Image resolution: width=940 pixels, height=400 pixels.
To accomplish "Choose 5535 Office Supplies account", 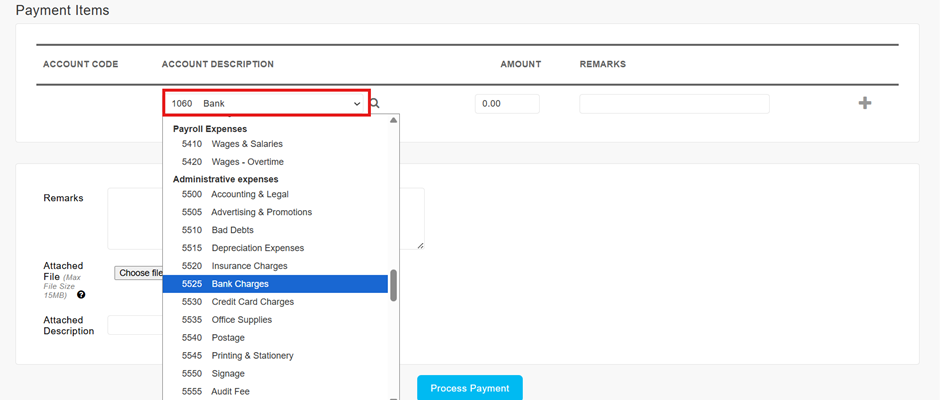I will click(275, 320).
